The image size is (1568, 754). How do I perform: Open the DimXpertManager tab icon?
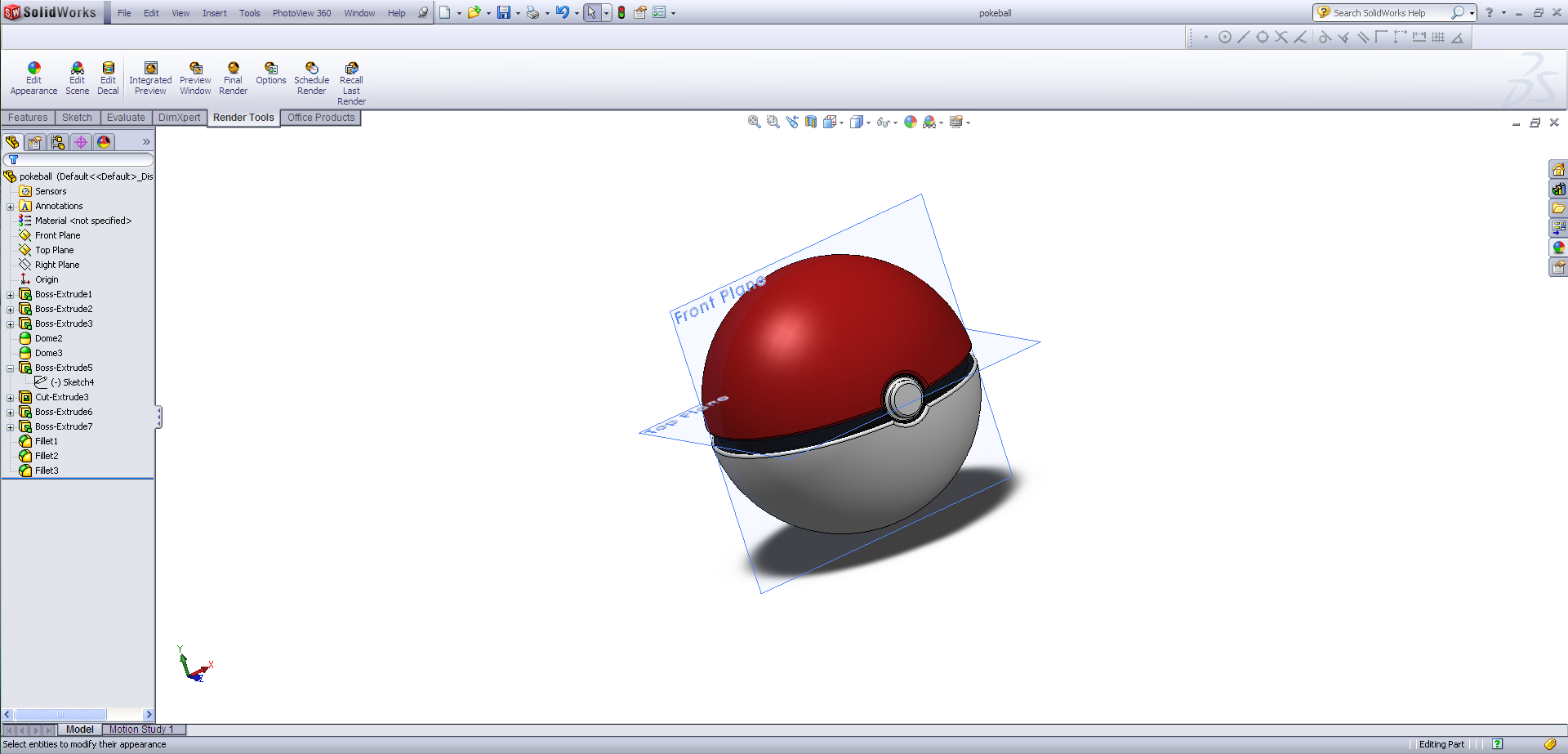(81, 142)
